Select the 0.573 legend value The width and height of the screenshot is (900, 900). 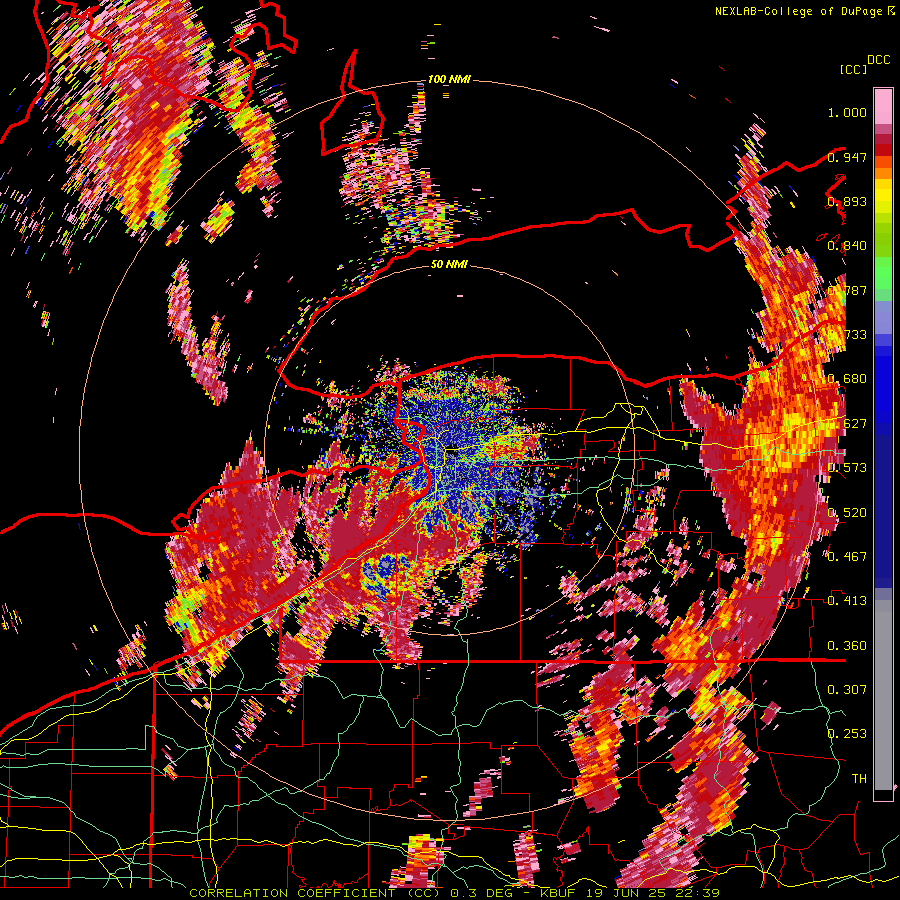point(847,468)
